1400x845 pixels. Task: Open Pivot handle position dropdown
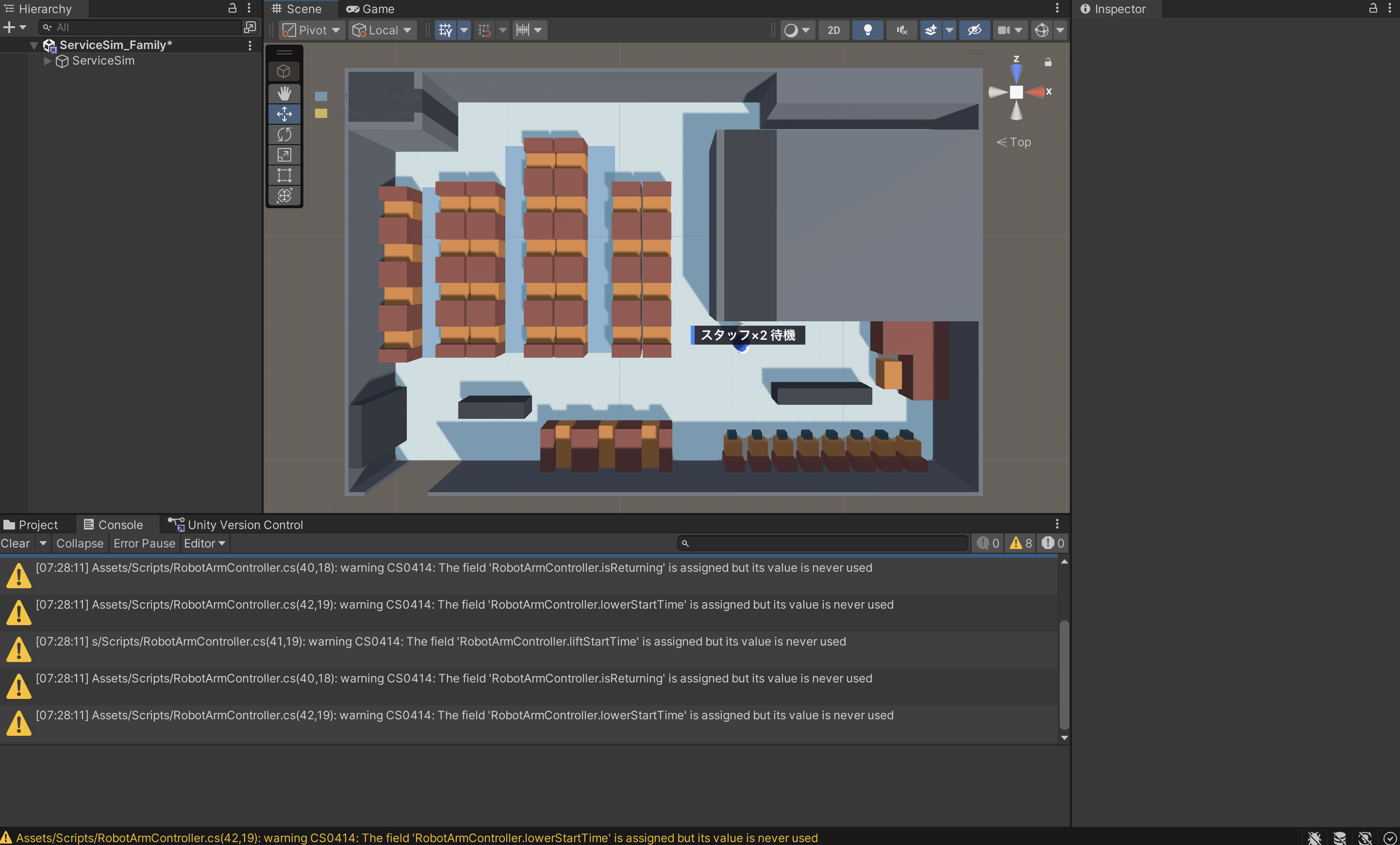311,30
